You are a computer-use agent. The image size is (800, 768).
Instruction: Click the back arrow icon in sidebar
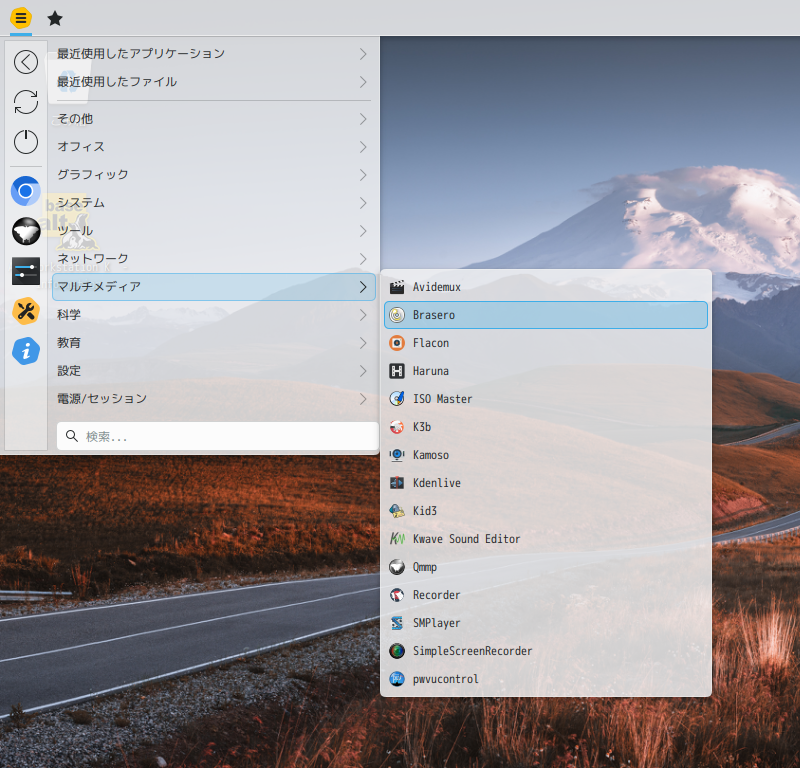(x=26, y=62)
